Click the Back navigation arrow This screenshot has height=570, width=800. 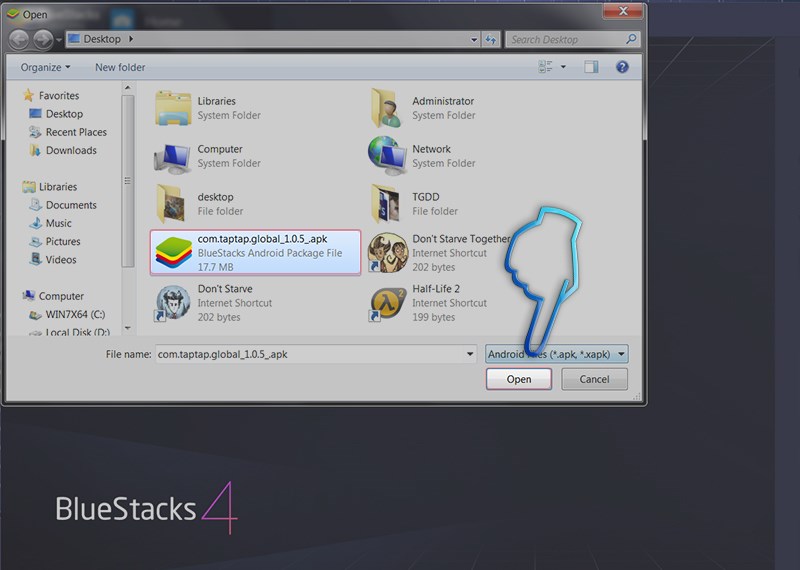[19, 39]
